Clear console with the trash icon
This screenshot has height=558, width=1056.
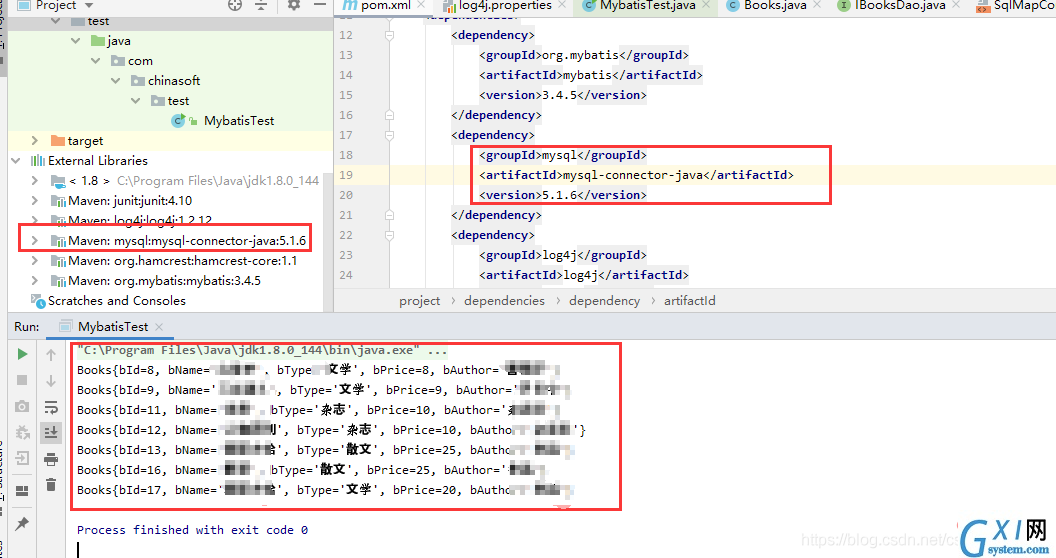click(51, 485)
